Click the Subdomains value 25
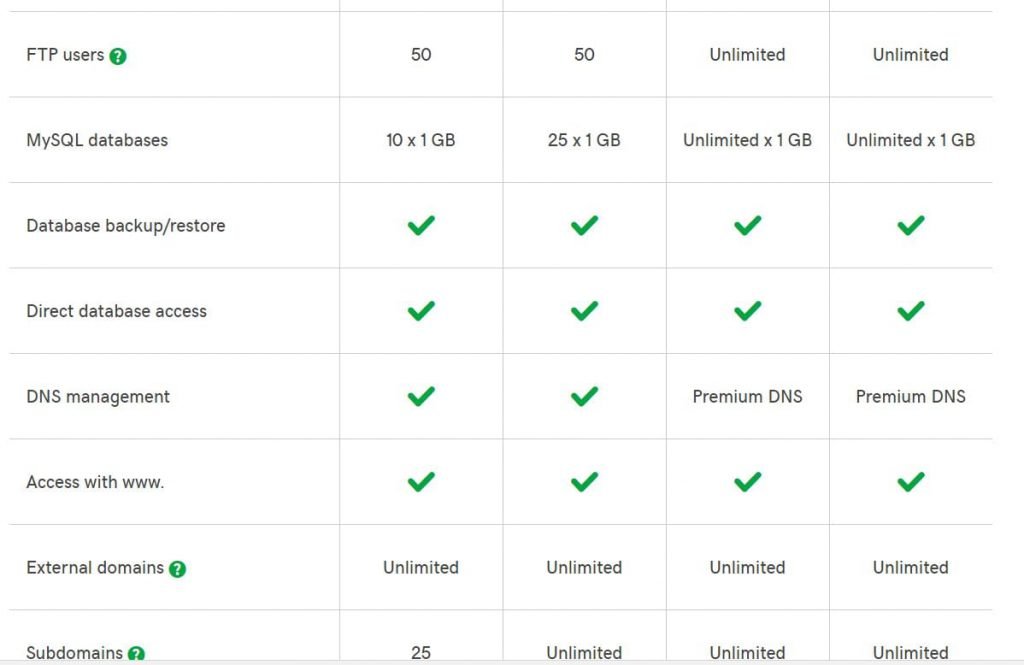Screen dimensions: 1024x665 [421, 653]
